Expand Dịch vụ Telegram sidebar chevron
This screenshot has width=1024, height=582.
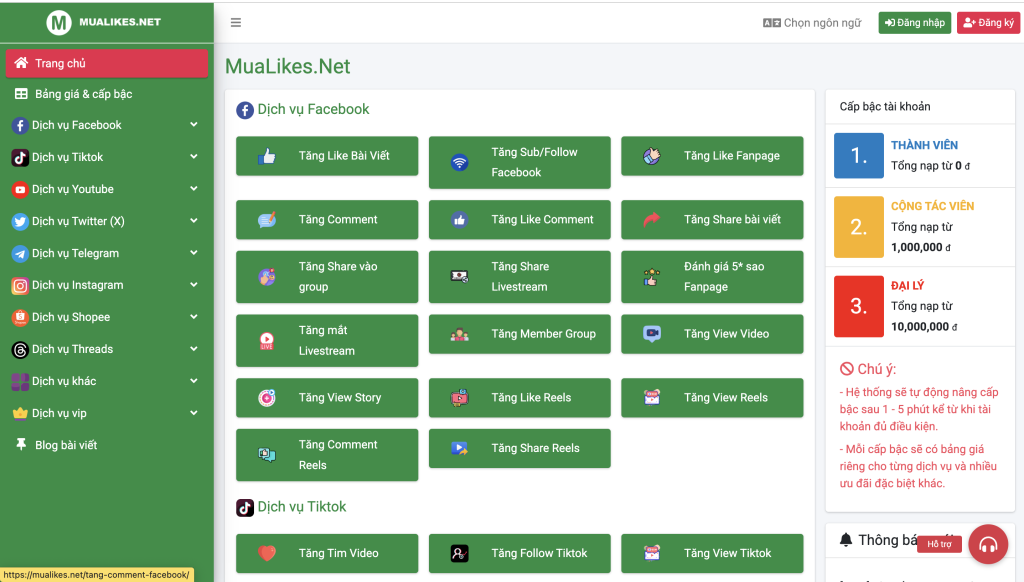pyautogui.click(x=194, y=253)
